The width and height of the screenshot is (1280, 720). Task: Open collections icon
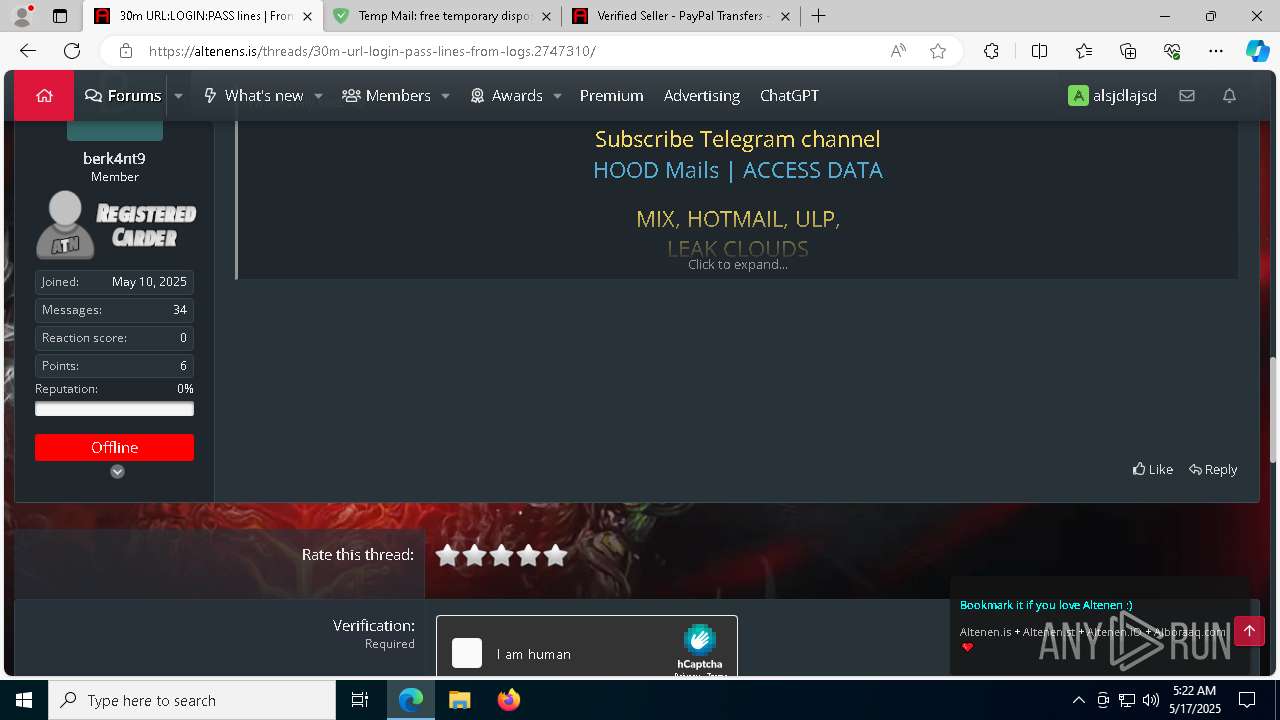click(x=1128, y=51)
